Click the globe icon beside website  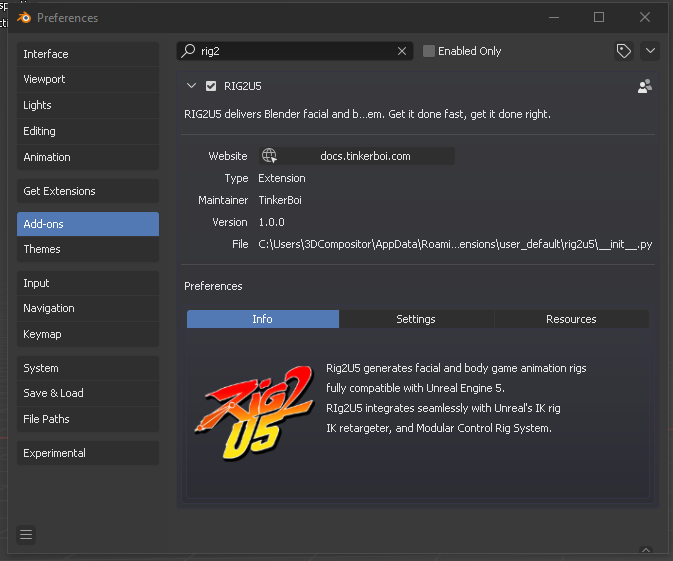pyautogui.click(x=269, y=156)
